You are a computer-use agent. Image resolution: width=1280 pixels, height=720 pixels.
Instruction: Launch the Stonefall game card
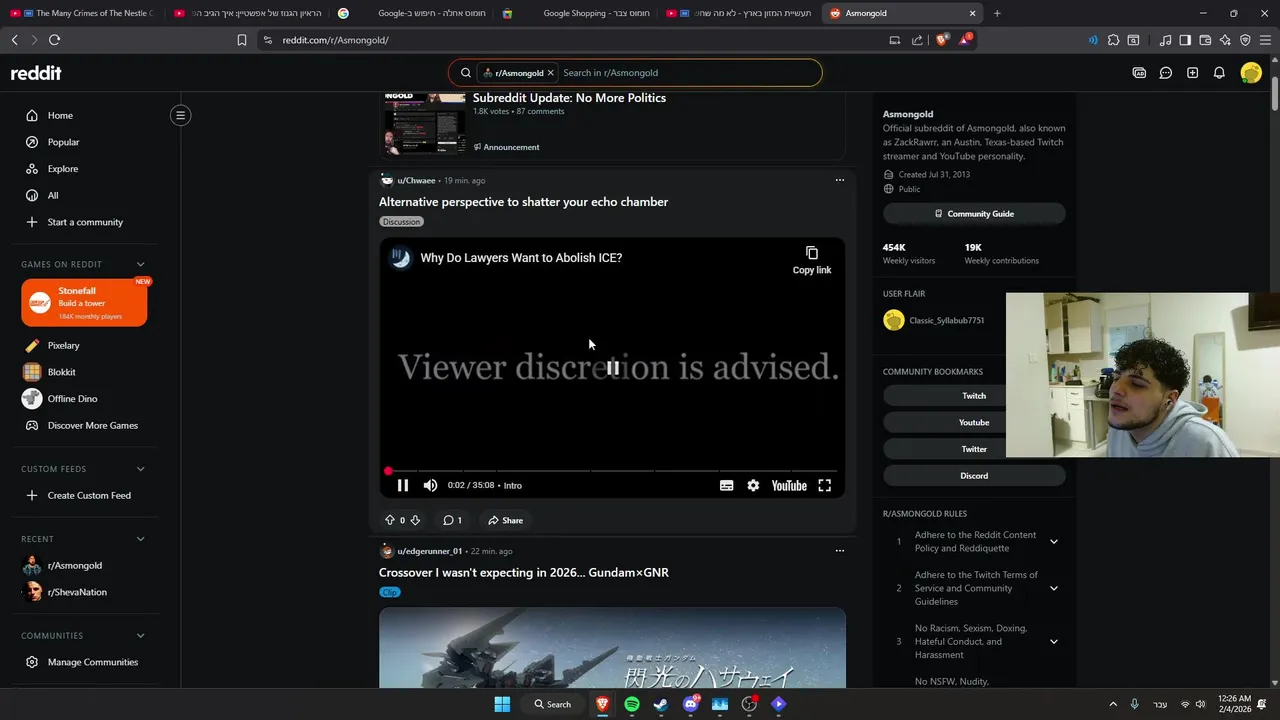pos(84,303)
